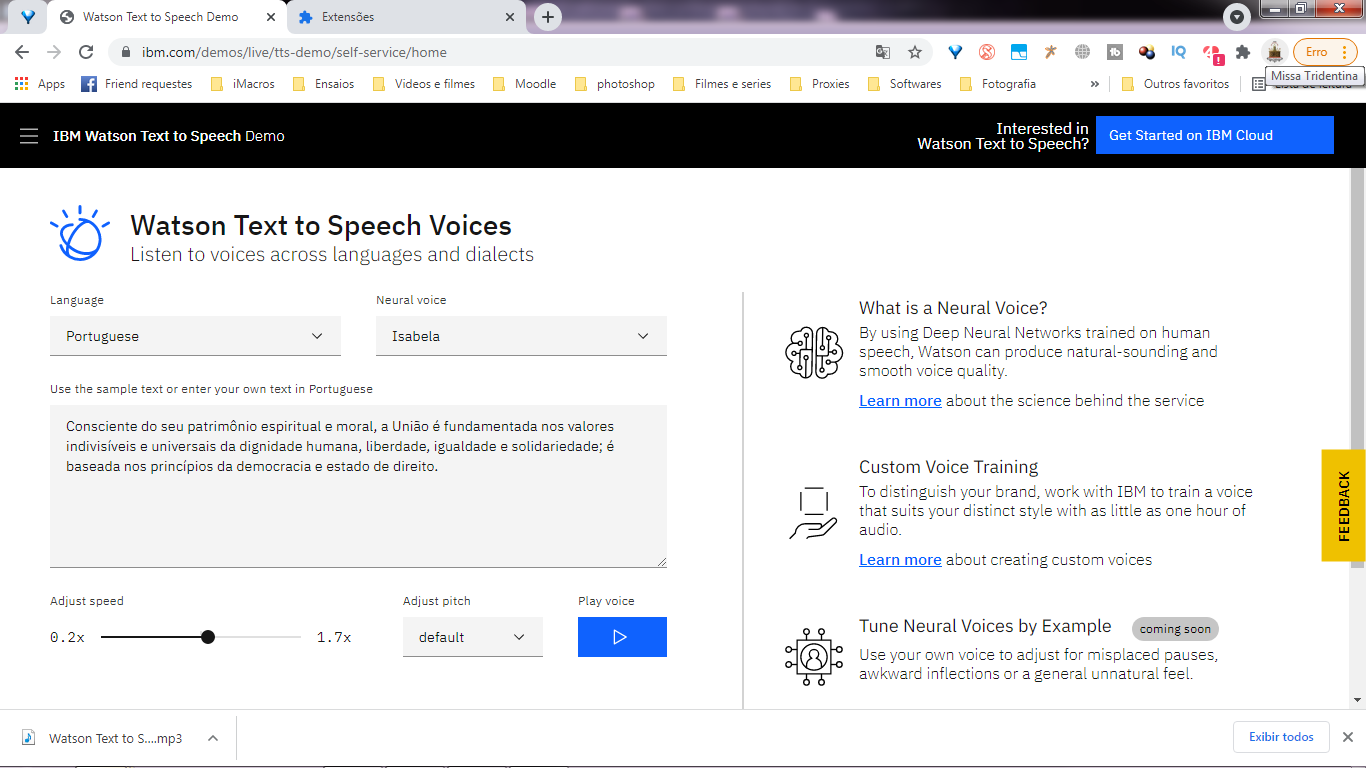Click the blue diamond extension icon
Viewport: 1366px width, 768px height.
pos(955,52)
